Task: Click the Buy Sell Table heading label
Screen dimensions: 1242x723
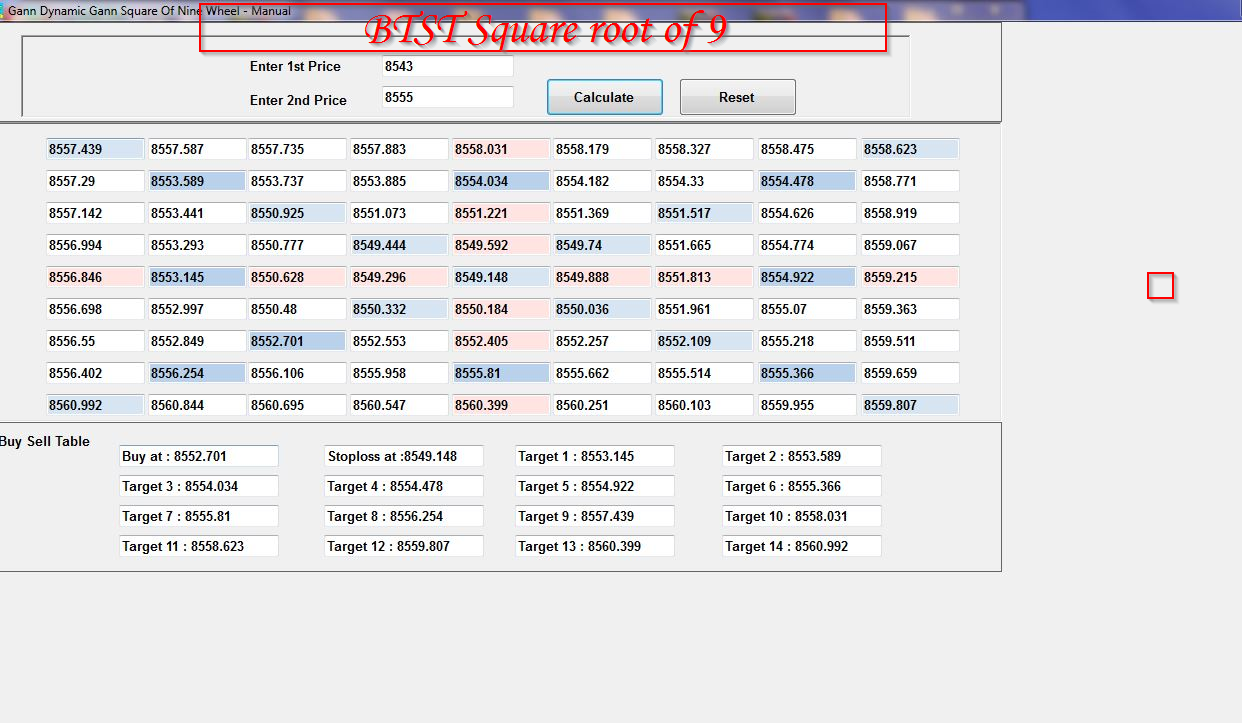Action: coord(44,441)
